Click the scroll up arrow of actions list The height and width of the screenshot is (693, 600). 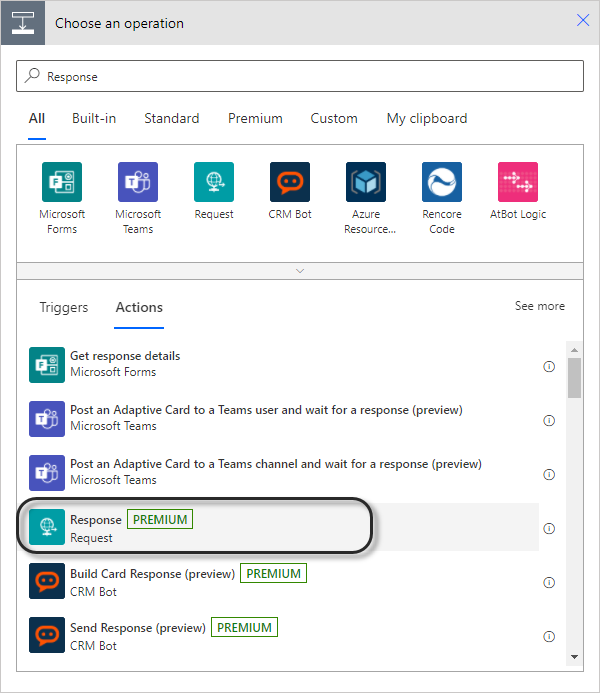[574, 350]
